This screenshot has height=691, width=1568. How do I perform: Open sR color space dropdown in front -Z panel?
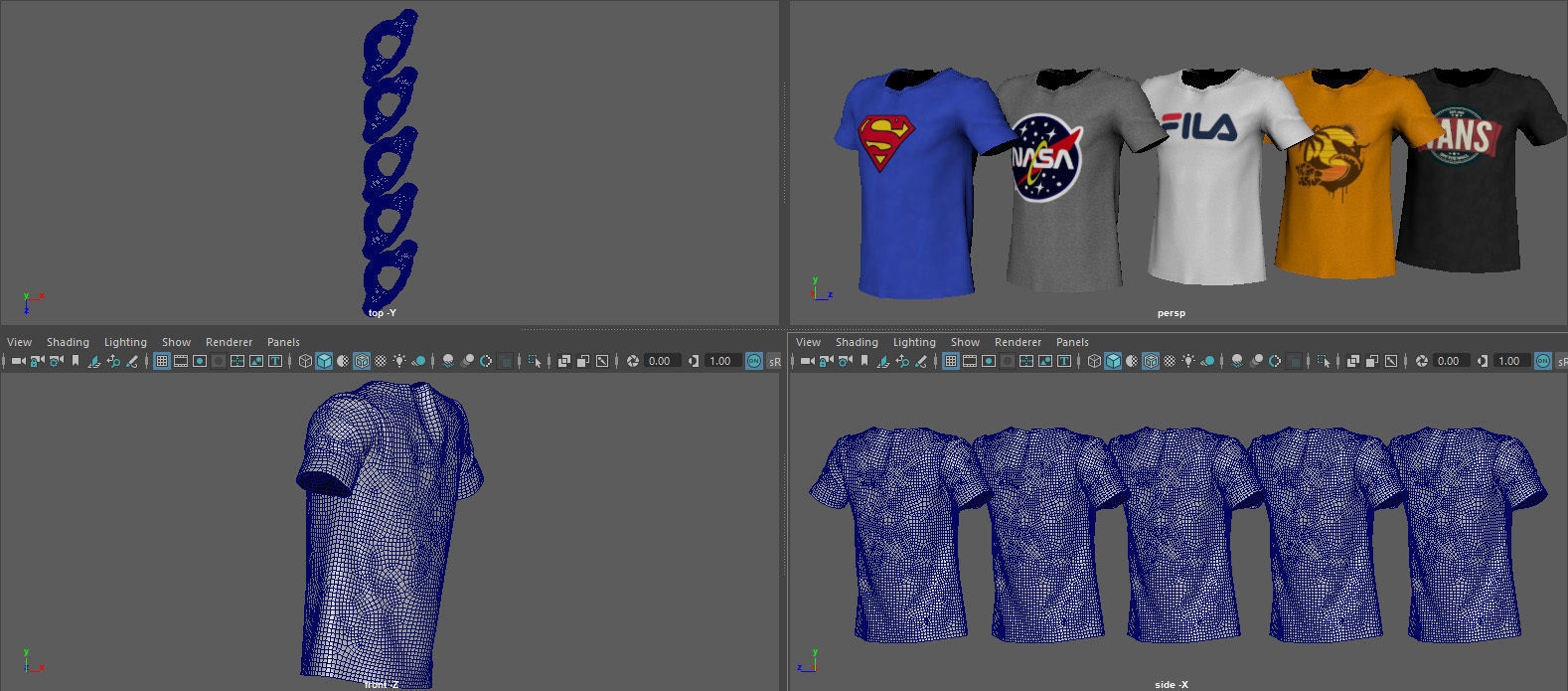tap(774, 361)
